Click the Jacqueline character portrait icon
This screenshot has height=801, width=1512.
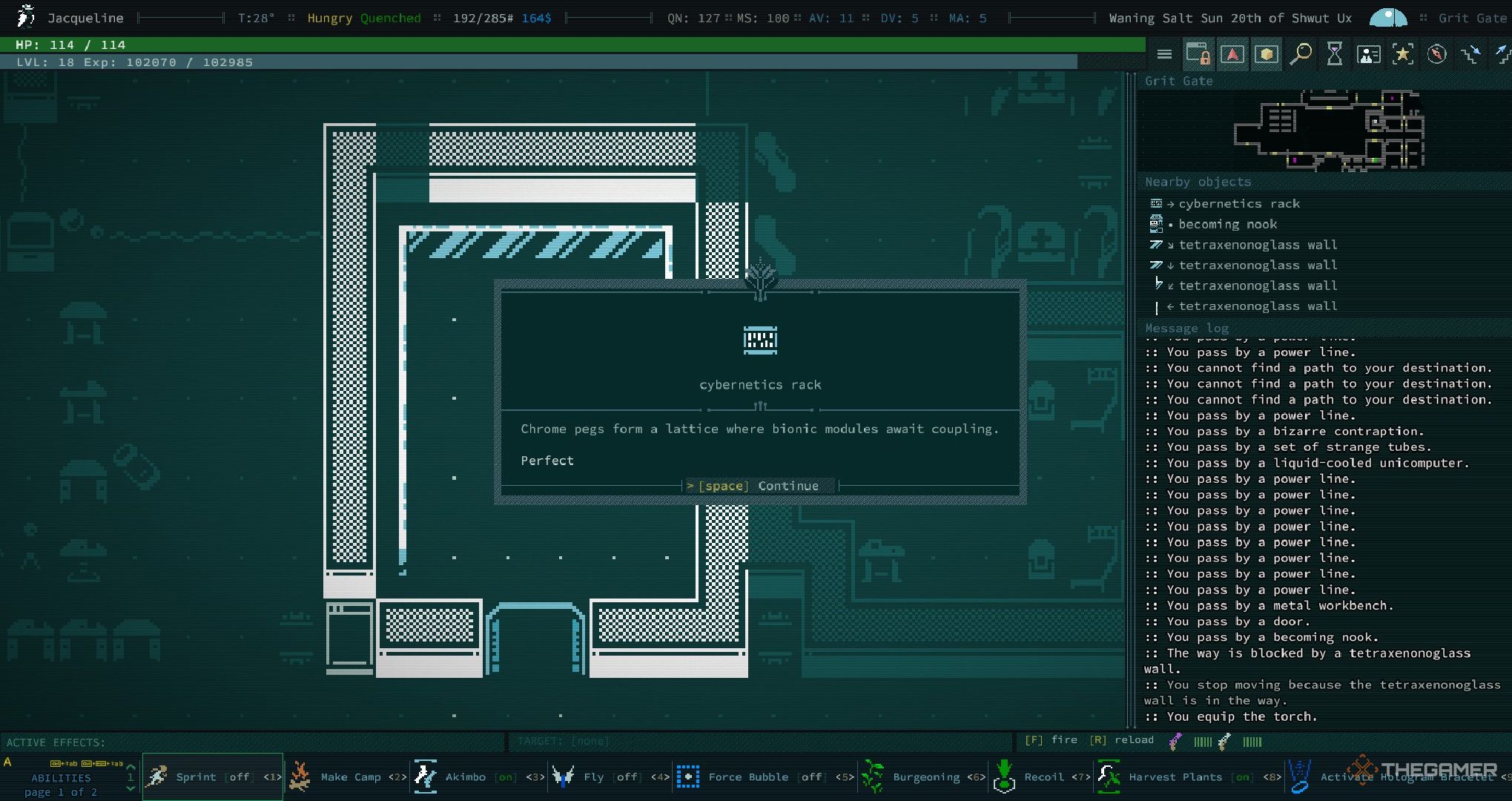coord(26,16)
